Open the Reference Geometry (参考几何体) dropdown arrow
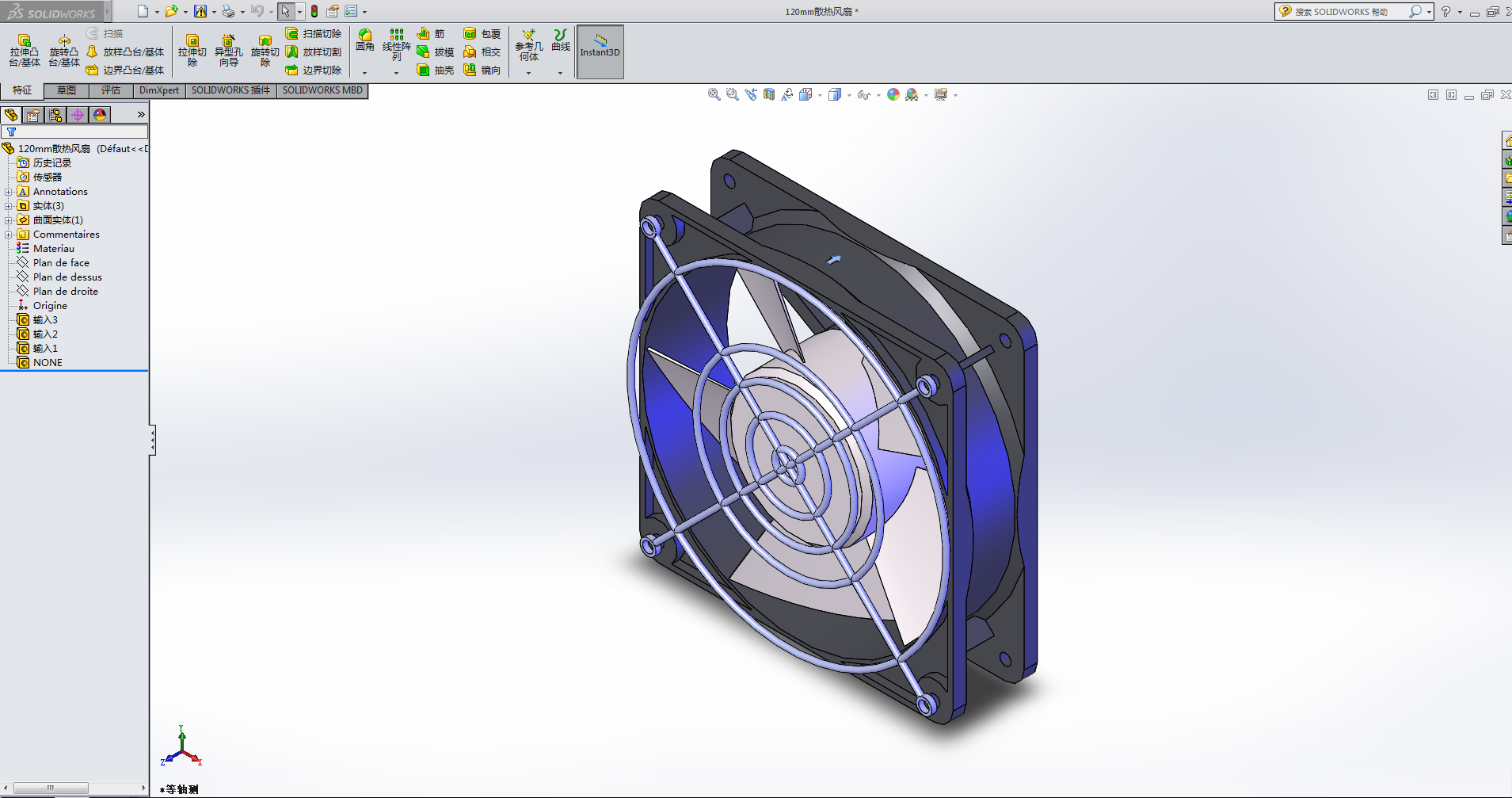 click(x=529, y=73)
